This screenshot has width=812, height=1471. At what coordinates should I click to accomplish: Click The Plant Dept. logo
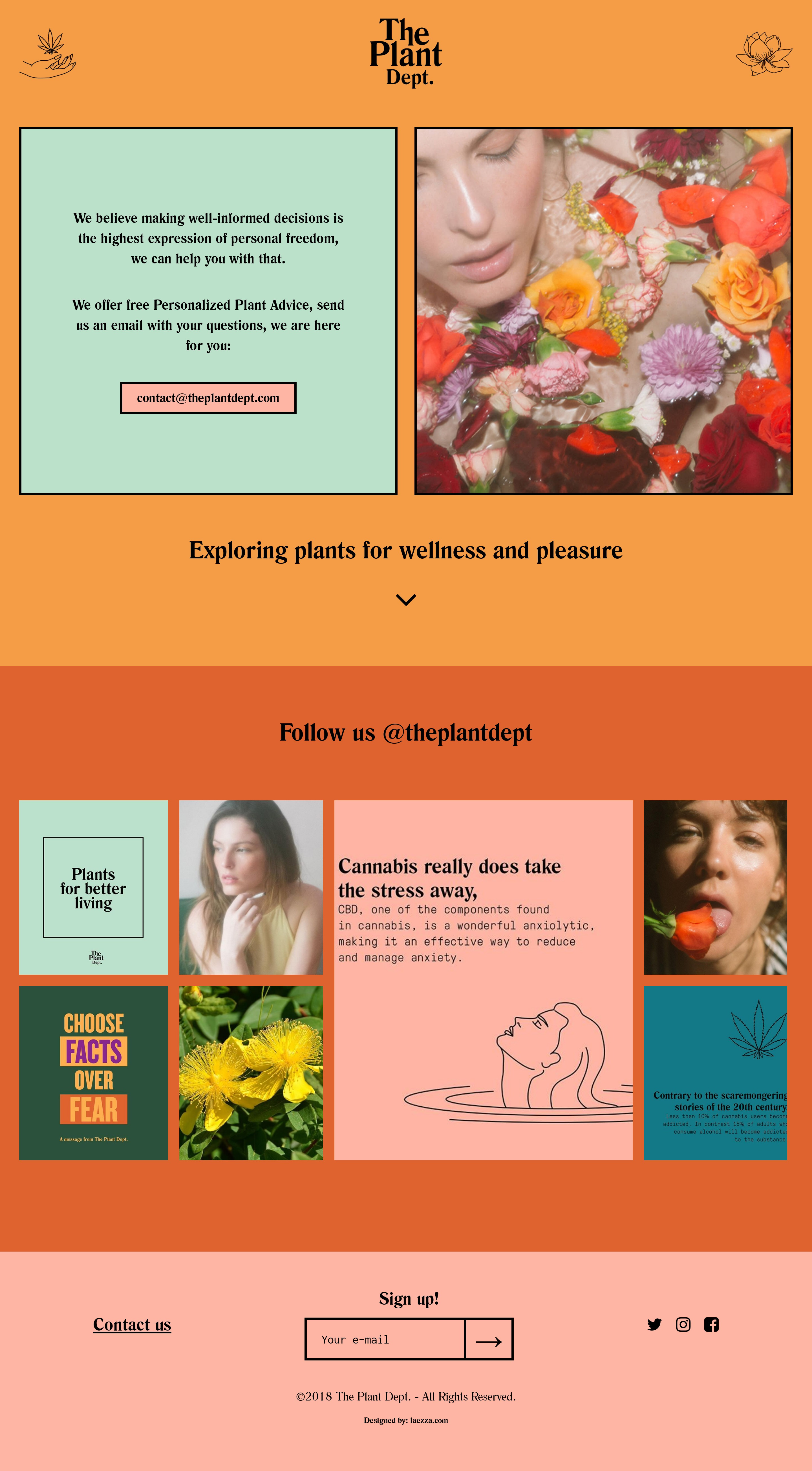(x=405, y=52)
